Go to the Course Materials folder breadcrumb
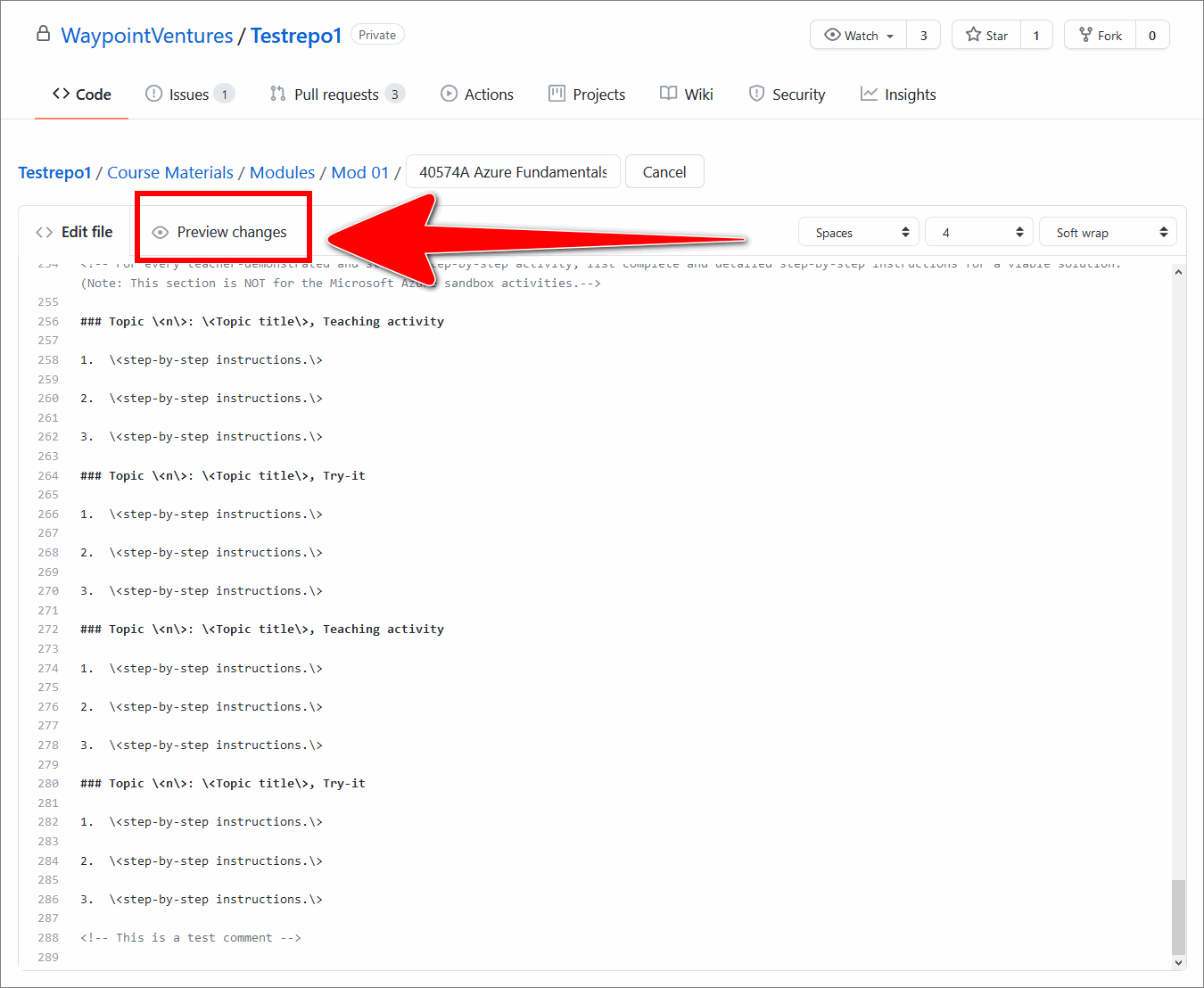Viewport: 1204px width, 988px height. [170, 172]
